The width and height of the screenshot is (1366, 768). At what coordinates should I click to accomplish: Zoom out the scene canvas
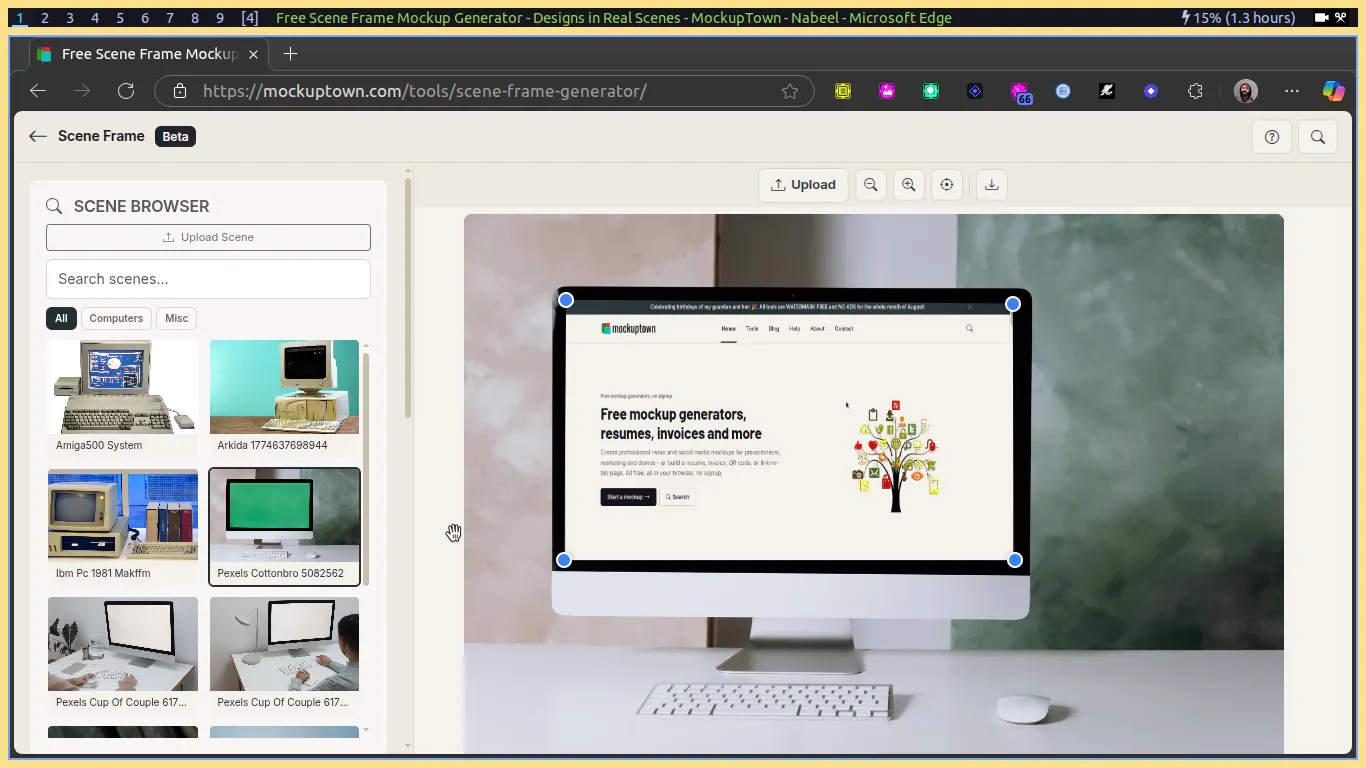[871, 185]
